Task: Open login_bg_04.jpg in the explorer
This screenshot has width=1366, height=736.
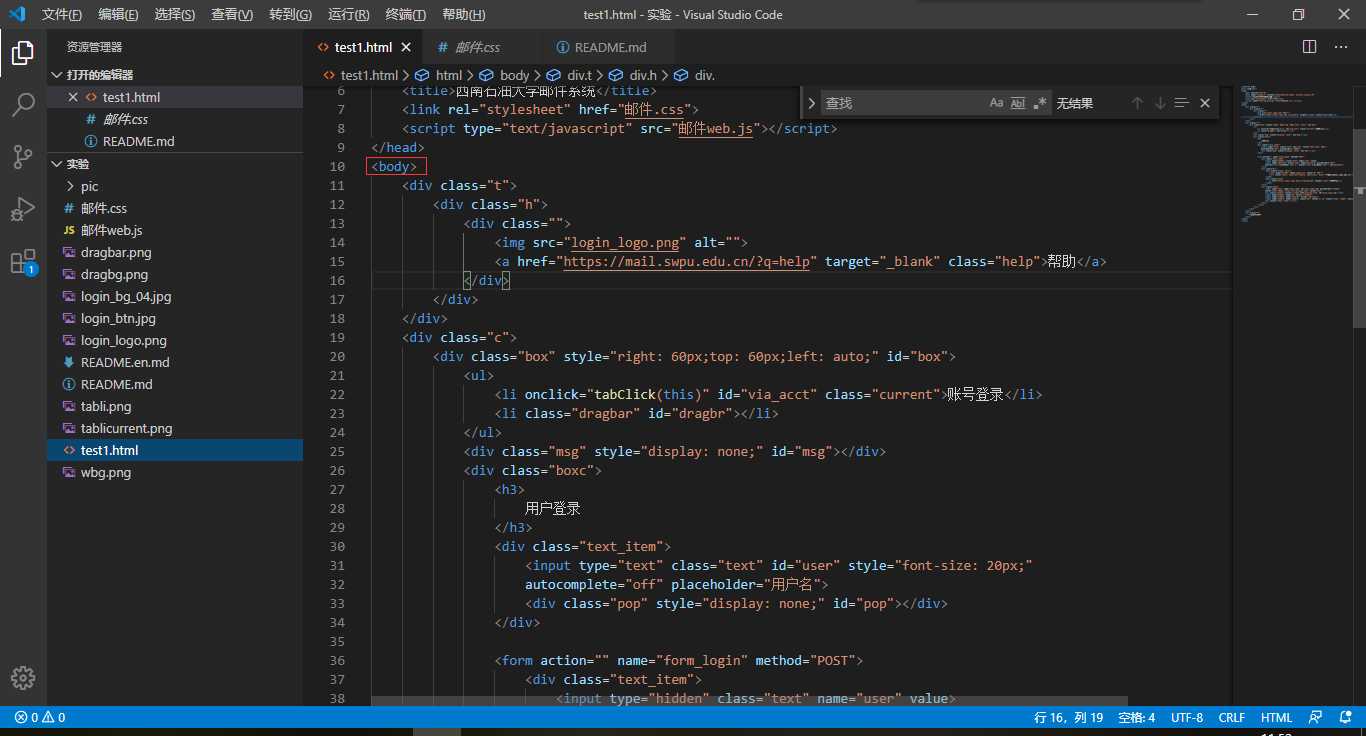Action: coord(175,296)
